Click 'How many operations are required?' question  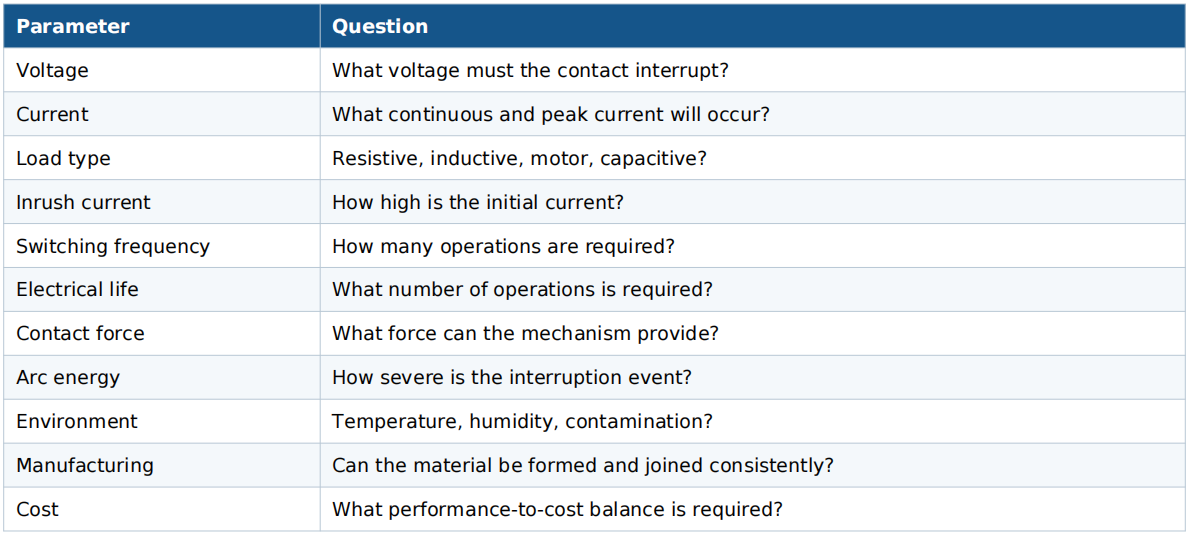pyautogui.click(x=503, y=246)
